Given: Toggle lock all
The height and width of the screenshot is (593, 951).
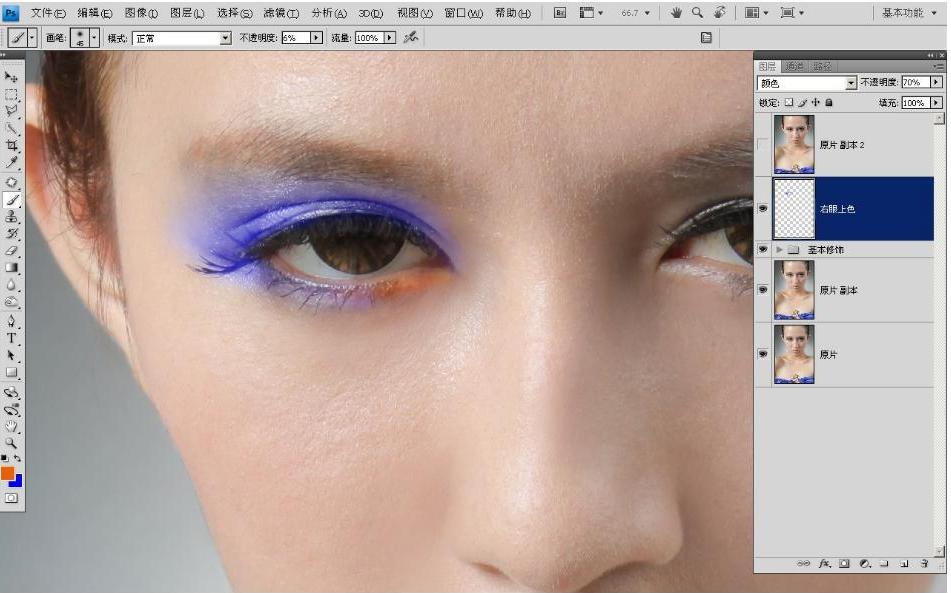Looking at the screenshot, I should pos(829,102).
